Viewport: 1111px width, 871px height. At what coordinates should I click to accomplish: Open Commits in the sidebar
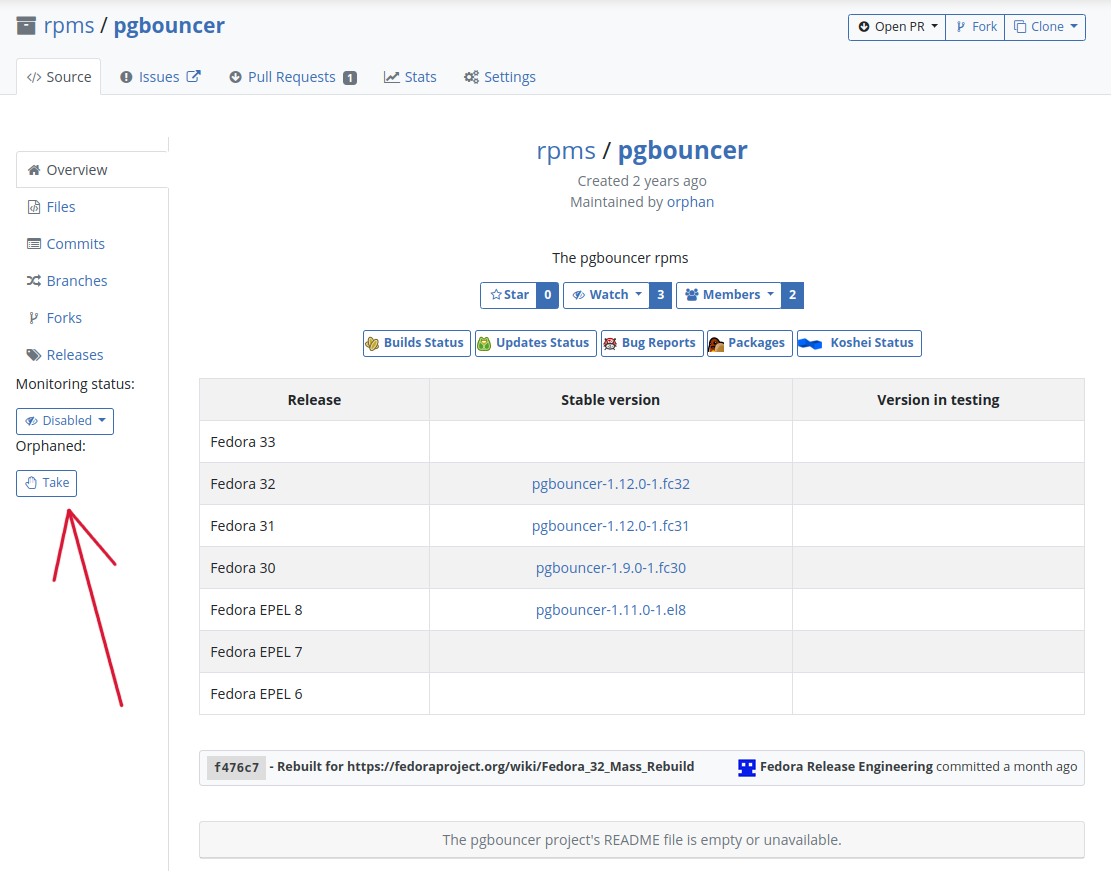point(76,244)
